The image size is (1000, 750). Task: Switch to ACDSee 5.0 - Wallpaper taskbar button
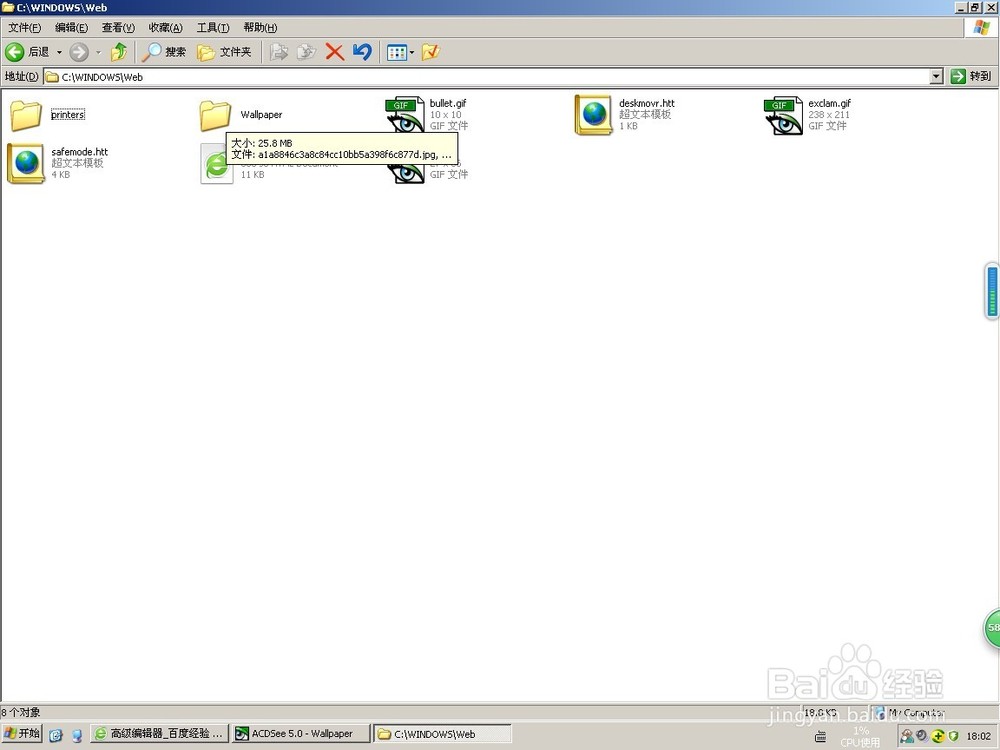point(301,734)
